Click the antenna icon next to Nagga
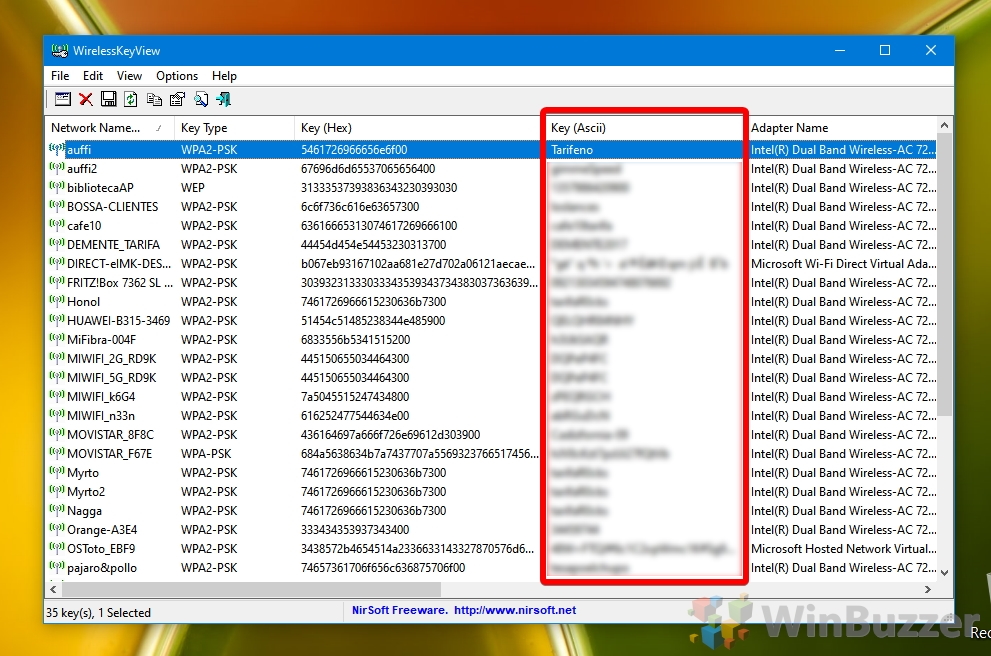The width and height of the screenshot is (991, 656). [57, 511]
